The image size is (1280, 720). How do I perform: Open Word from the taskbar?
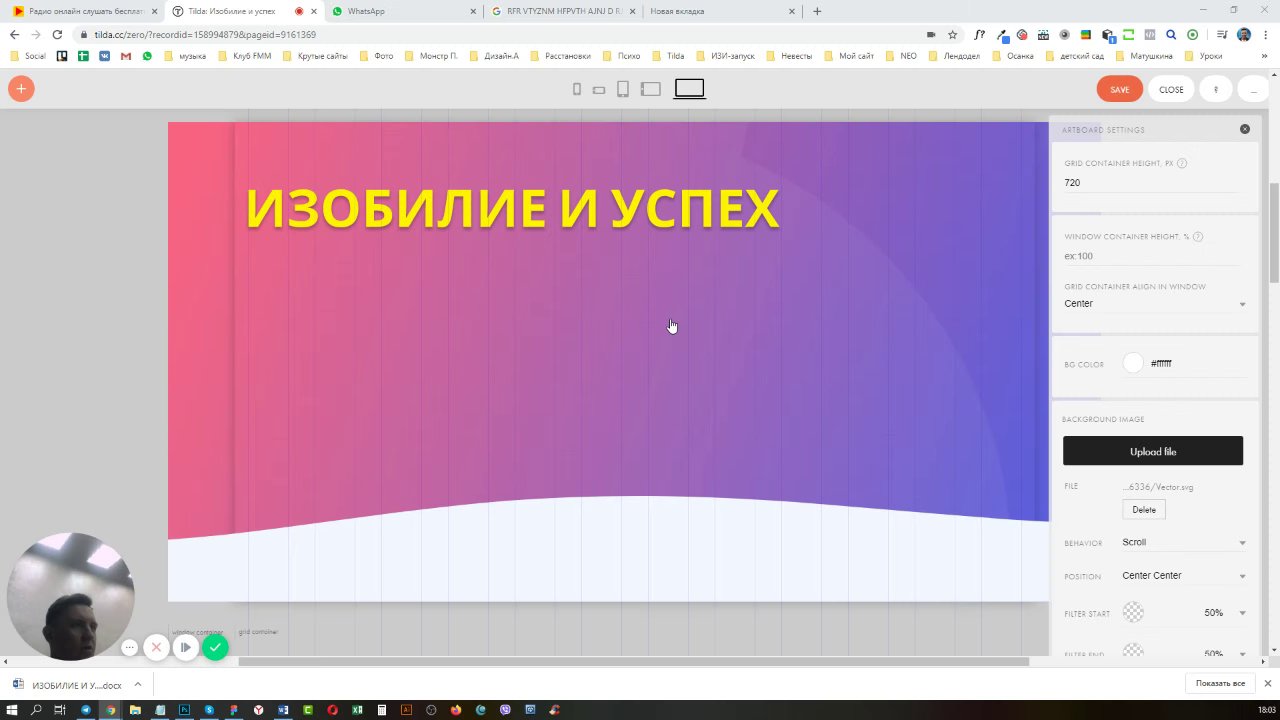pyautogui.click(x=283, y=710)
